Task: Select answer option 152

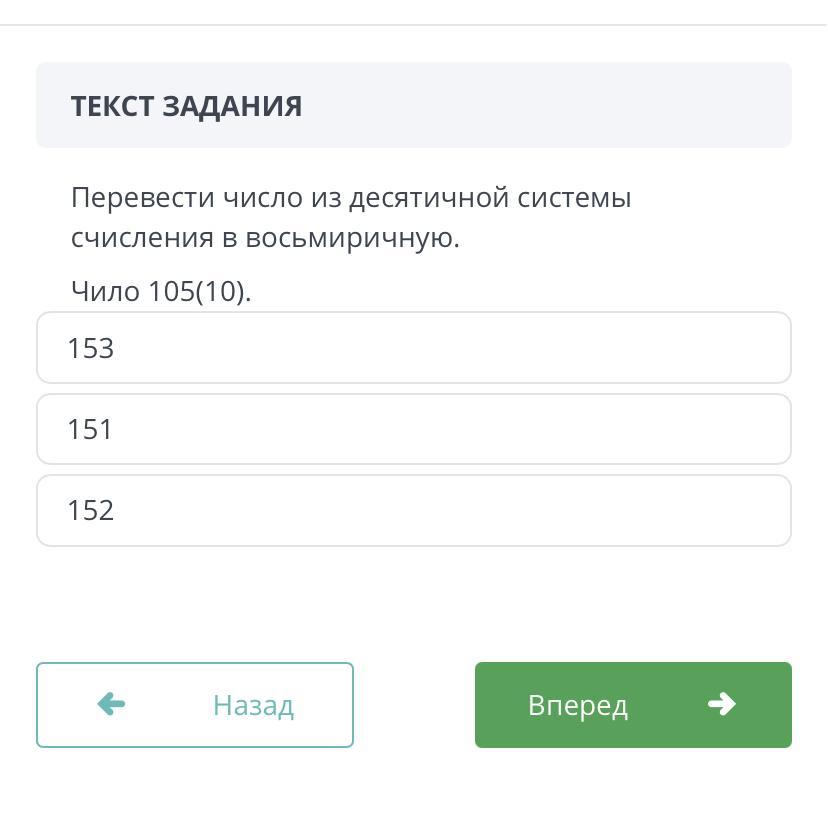Action: [x=413, y=510]
